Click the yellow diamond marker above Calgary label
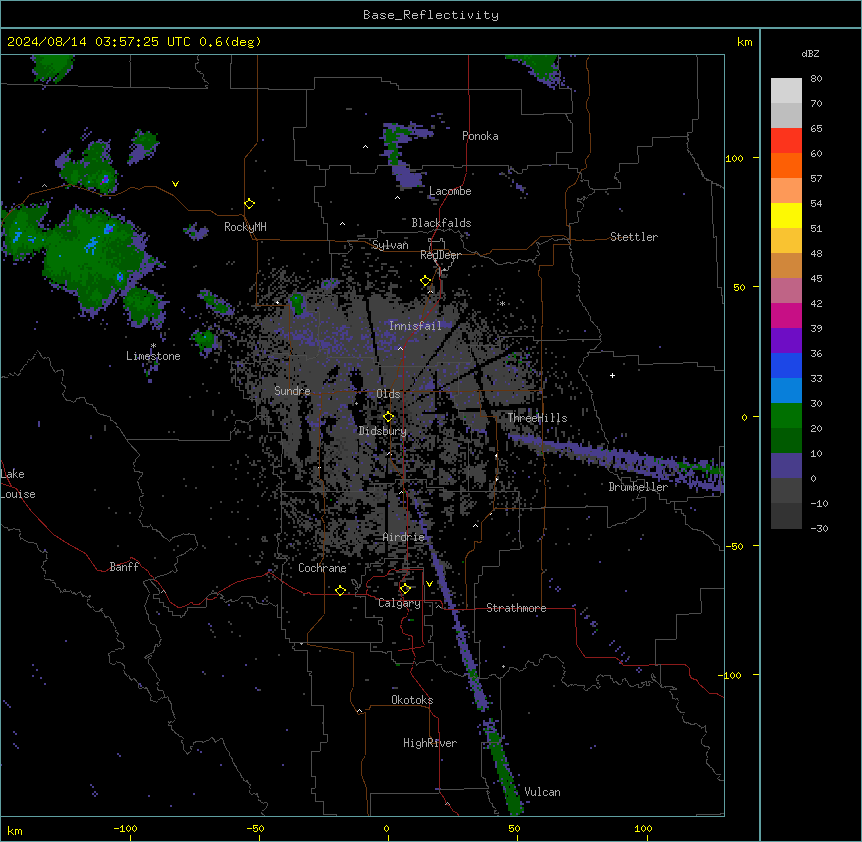 405,589
